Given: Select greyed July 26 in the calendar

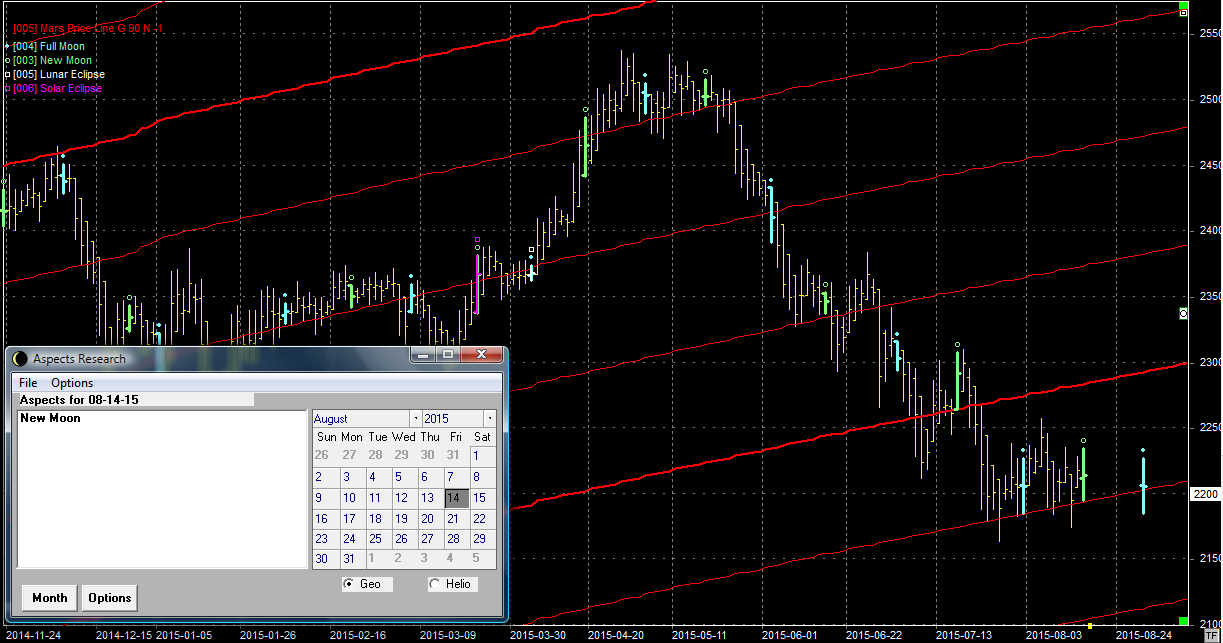Looking at the screenshot, I should click(321, 456).
